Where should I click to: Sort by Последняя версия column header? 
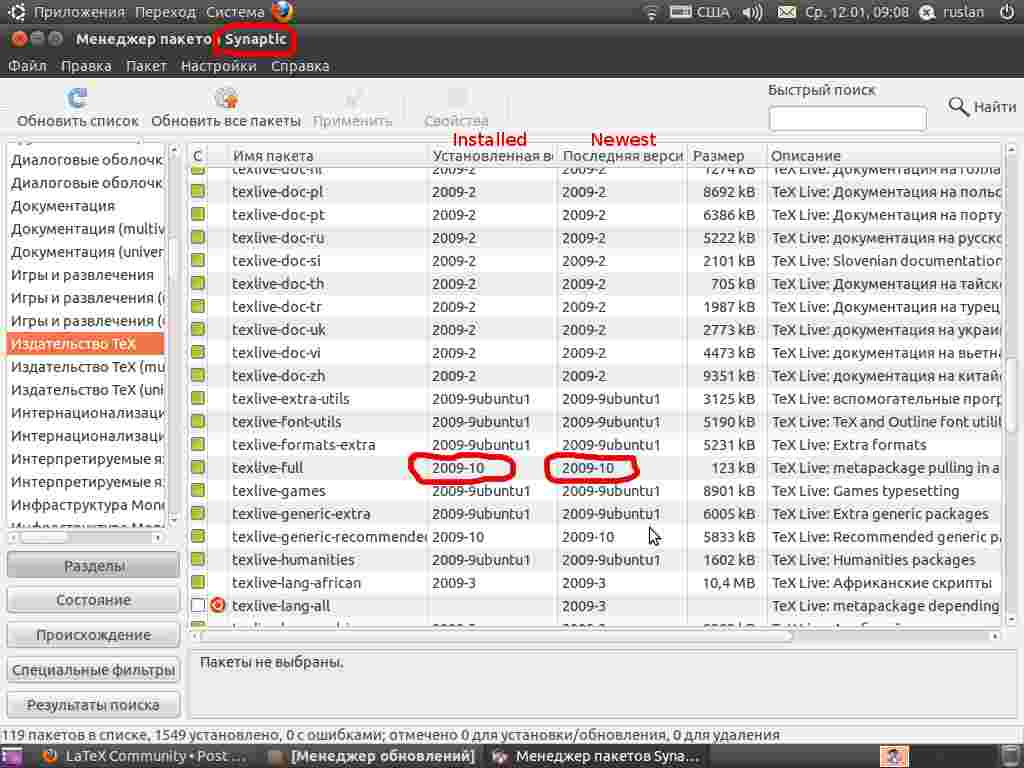[622, 155]
